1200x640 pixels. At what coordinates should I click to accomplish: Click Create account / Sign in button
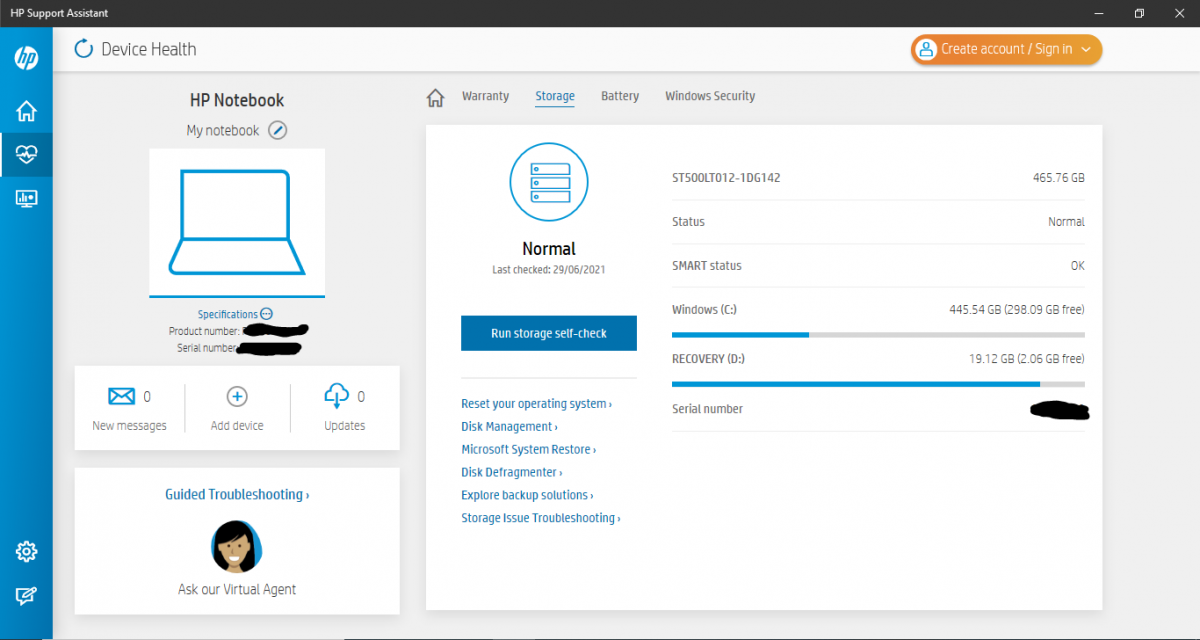coord(1006,49)
